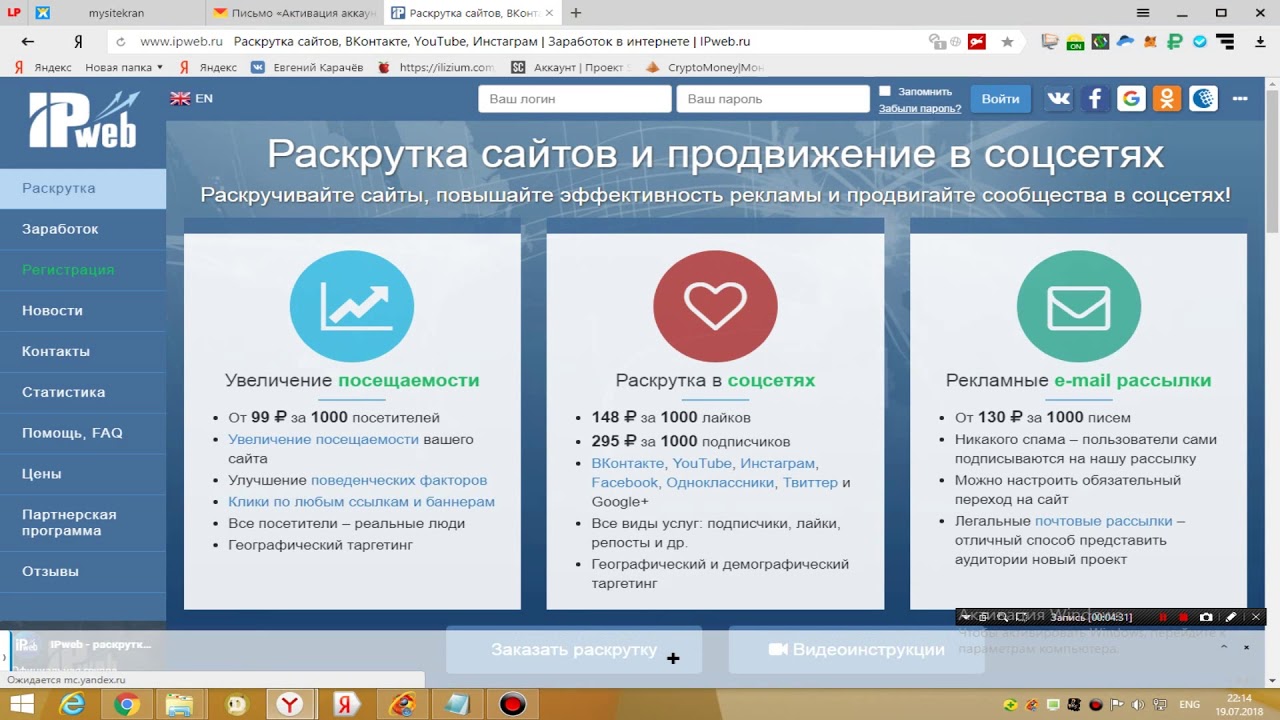Click the Видеоинструкции button
Image resolution: width=1280 pixels, height=720 pixels.
(x=857, y=649)
